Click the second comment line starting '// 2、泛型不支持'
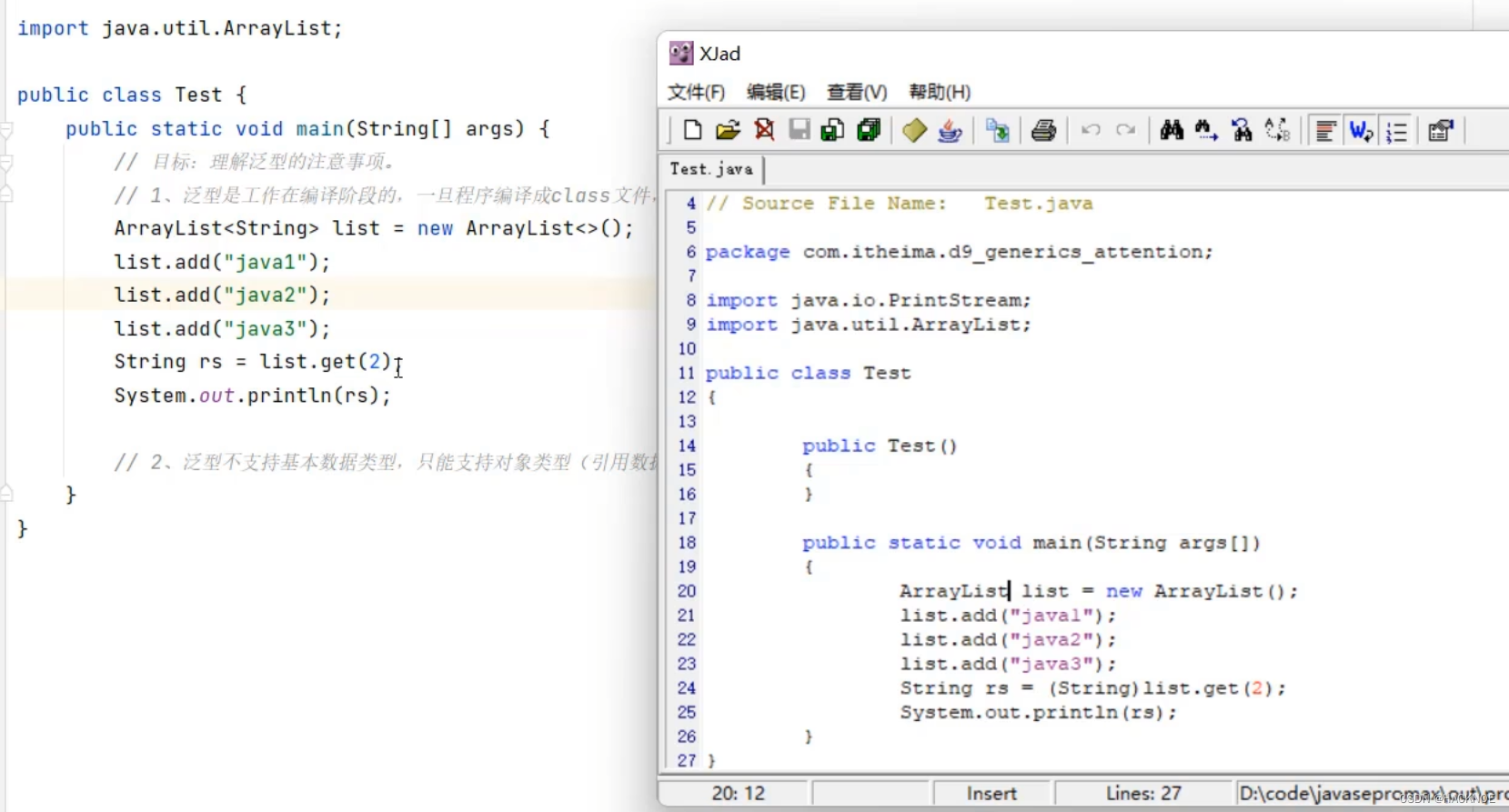Image resolution: width=1509 pixels, height=812 pixels. tap(386, 462)
